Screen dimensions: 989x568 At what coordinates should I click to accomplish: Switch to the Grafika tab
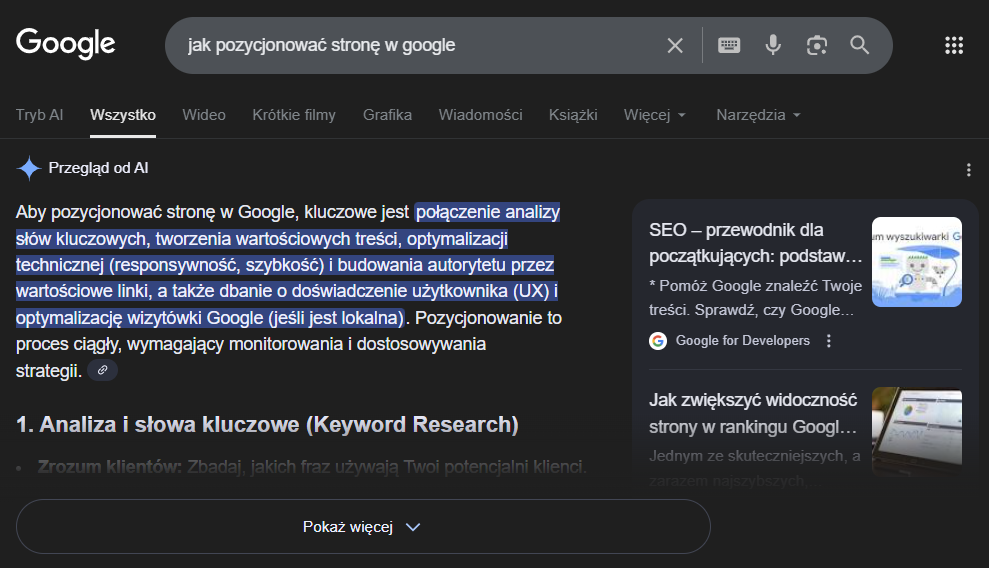point(387,115)
